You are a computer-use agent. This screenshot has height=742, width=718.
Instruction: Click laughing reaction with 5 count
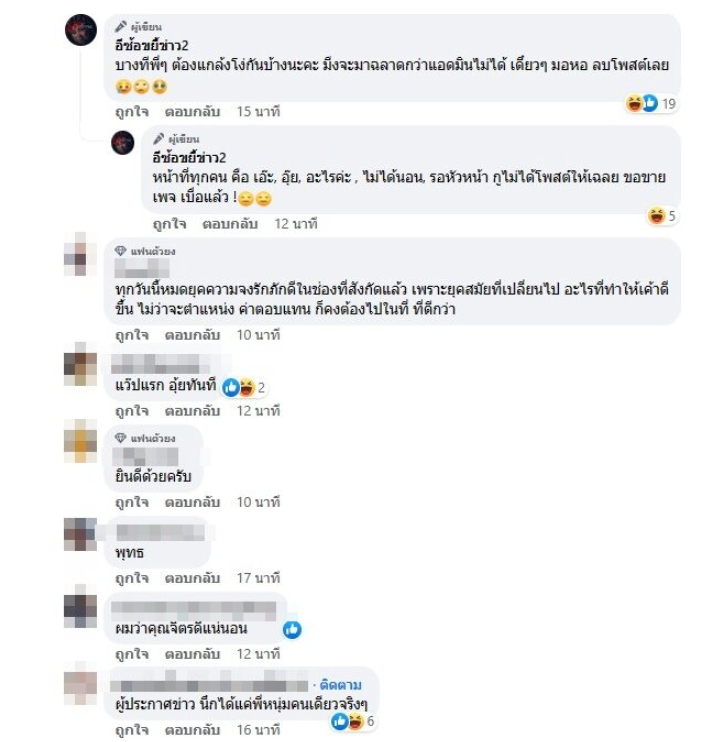pyautogui.click(x=656, y=216)
